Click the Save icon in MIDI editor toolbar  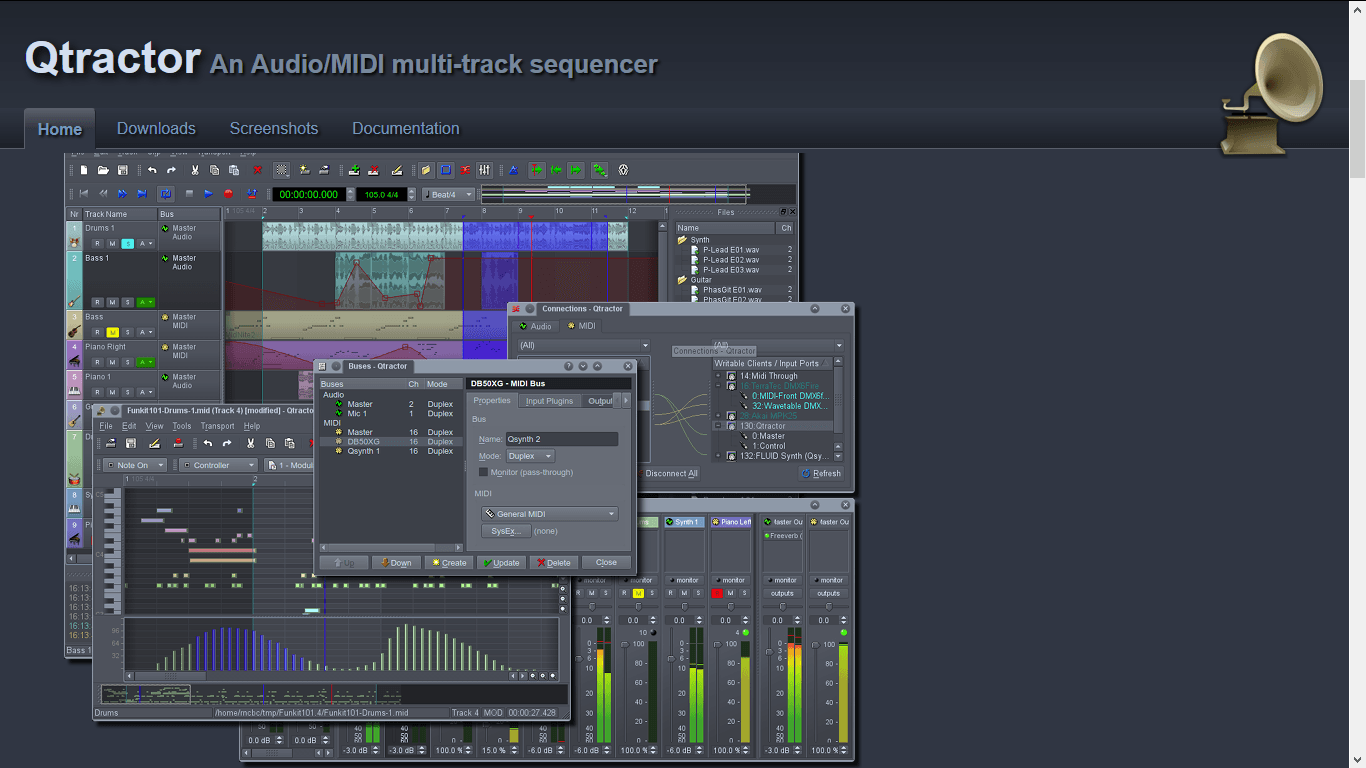[131, 443]
